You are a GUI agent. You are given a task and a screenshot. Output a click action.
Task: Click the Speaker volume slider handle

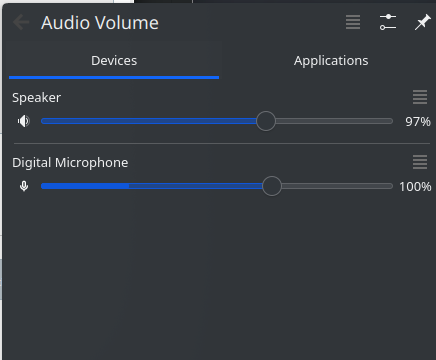tap(266, 121)
